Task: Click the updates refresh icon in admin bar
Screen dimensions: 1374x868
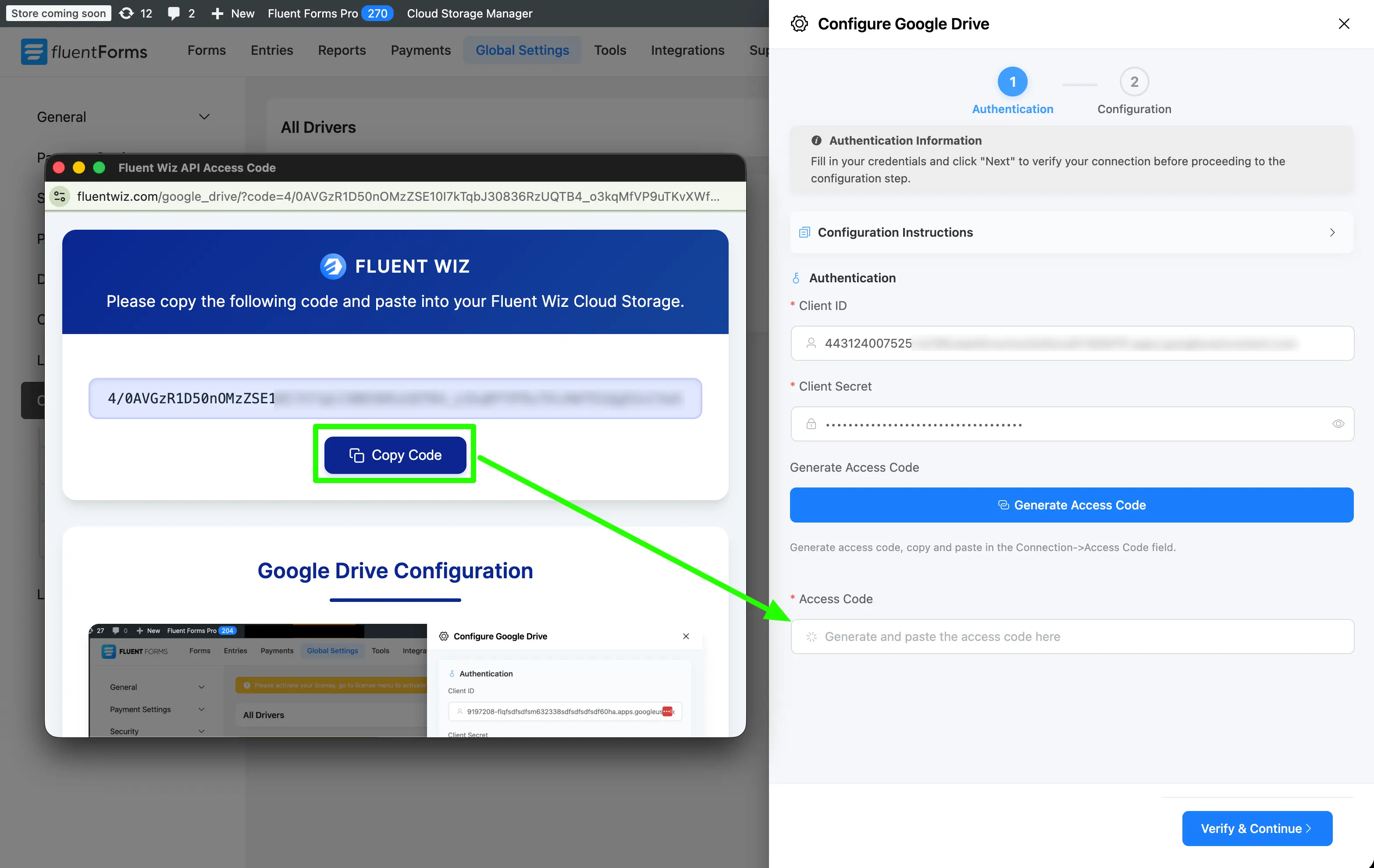Action: pyautogui.click(x=127, y=13)
